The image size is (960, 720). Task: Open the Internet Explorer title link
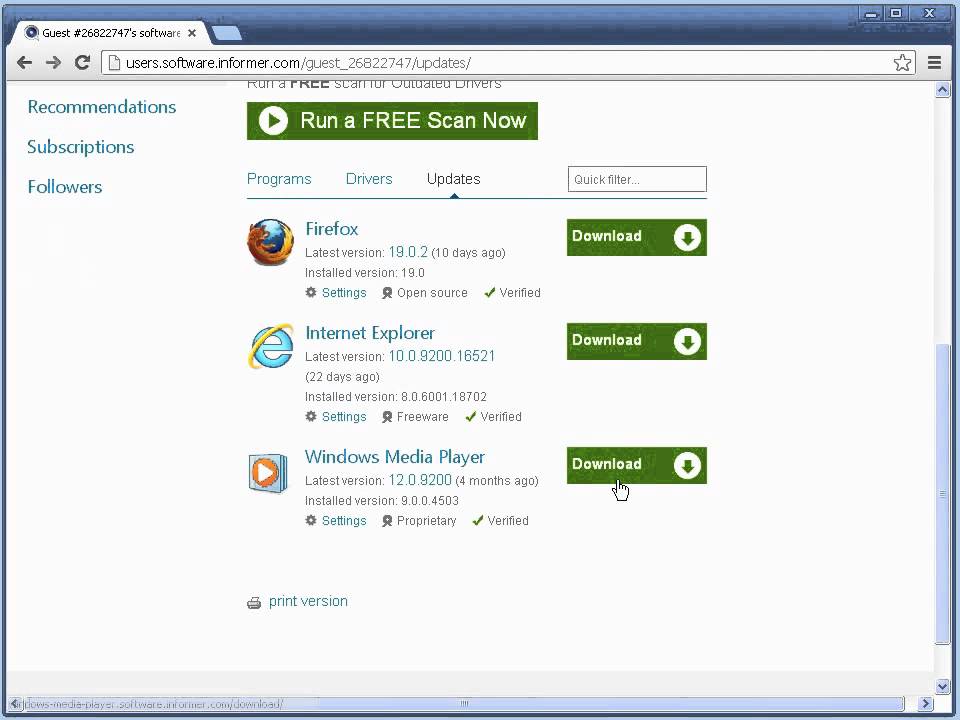[370, 333]
